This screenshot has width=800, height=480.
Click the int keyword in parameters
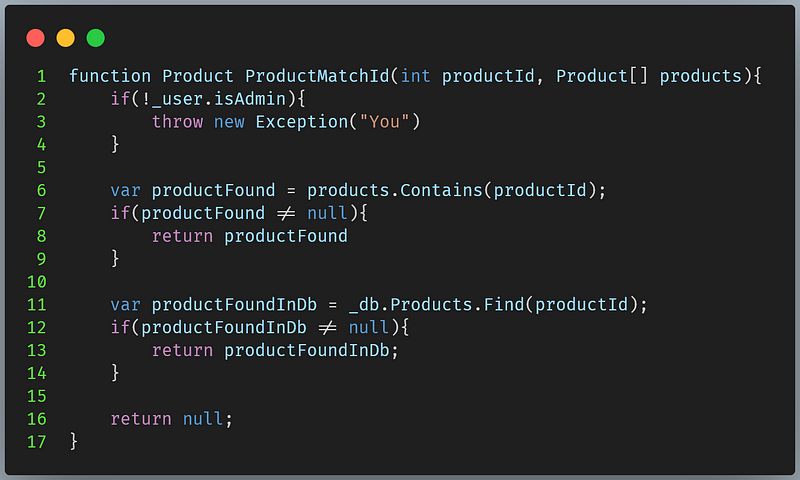pyautogui.click(x=415, y=77)
